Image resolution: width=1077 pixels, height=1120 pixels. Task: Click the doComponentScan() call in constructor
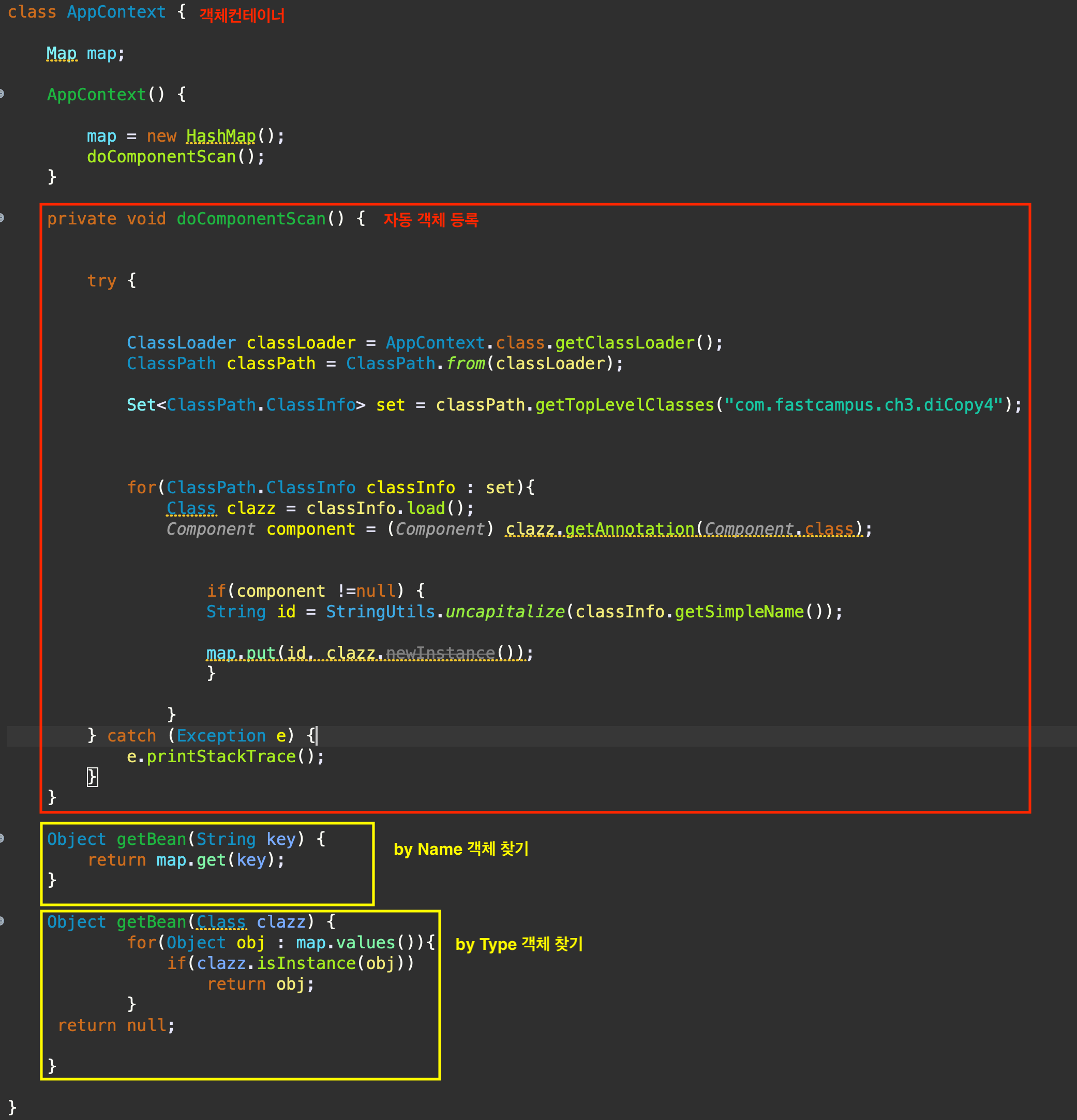pyautogui.click(x=161, y=157)
